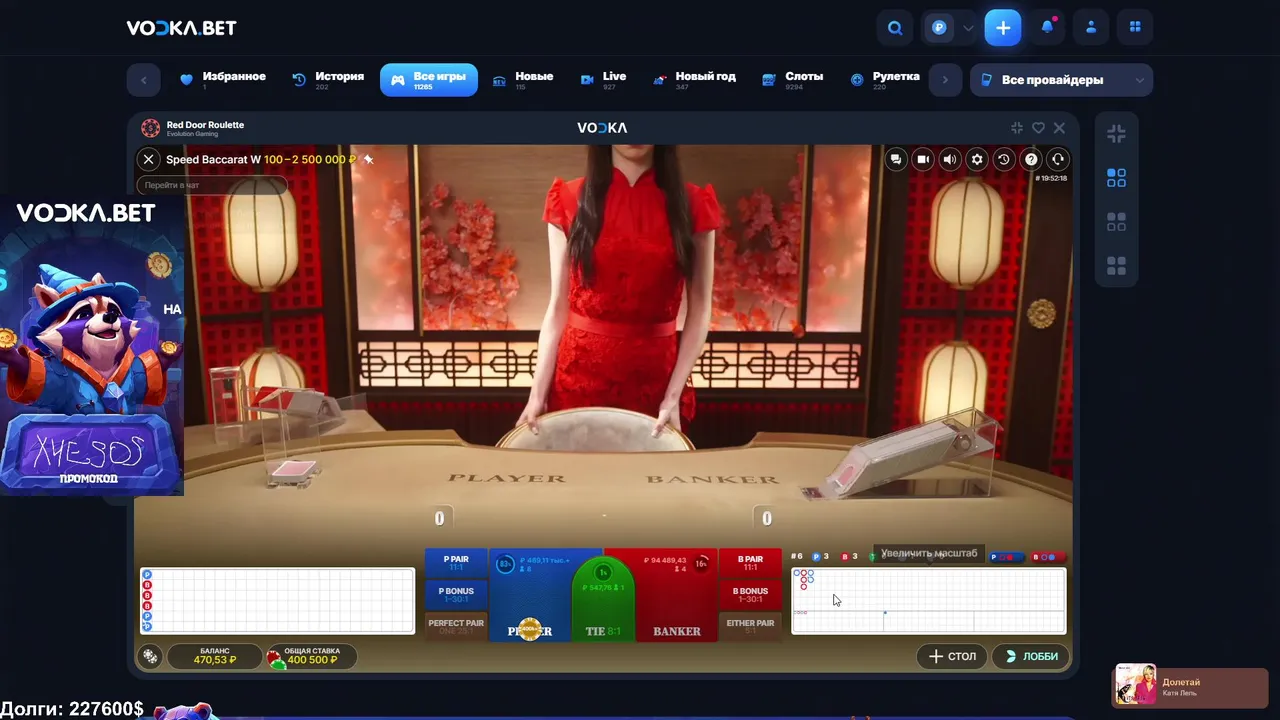
Task: Select the Все игры tab
Action: click(x=429, y=80)
